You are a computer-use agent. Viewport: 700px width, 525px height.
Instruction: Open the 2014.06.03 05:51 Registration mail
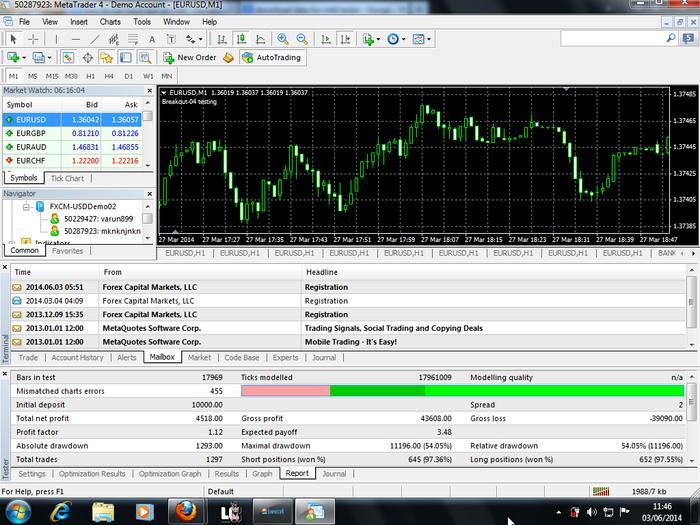pyautogui.click(x=348, y=287)
